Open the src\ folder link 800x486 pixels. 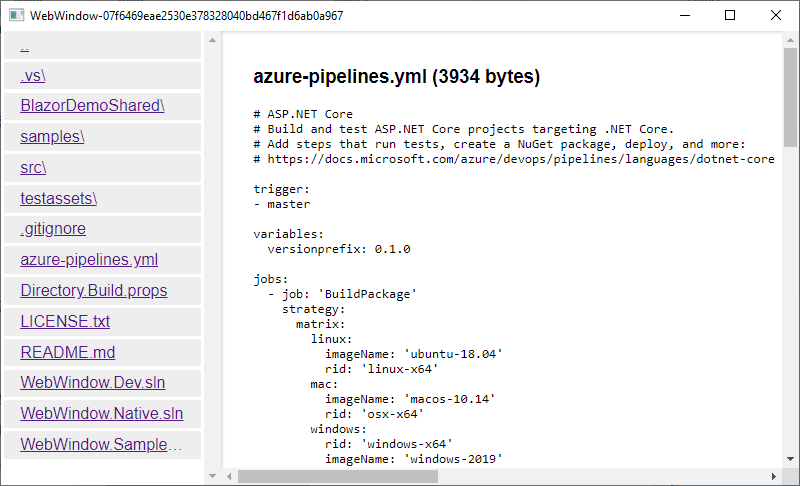coord(33,167)
